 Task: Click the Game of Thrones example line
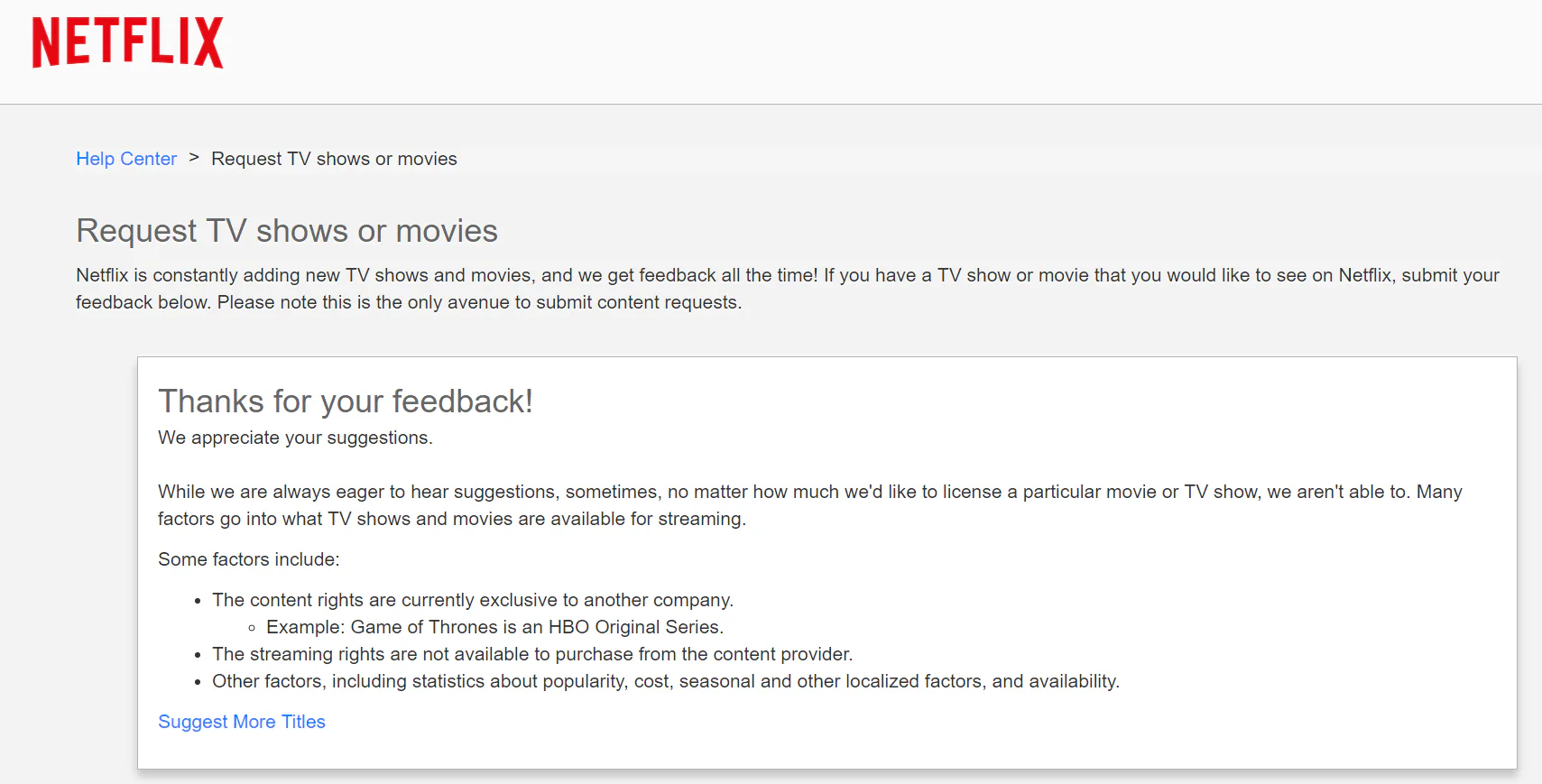[494, 627]
